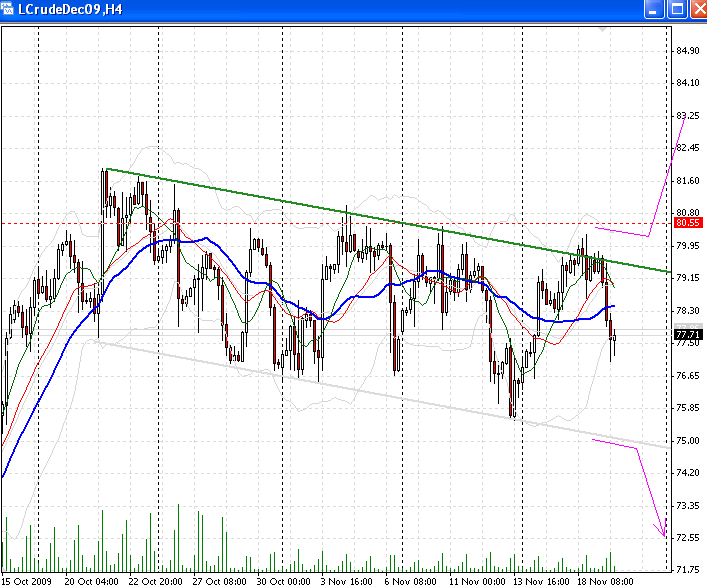Click the 74.20 price scale value
This screenshot has width=707, height=588.
tap(688, 473)
